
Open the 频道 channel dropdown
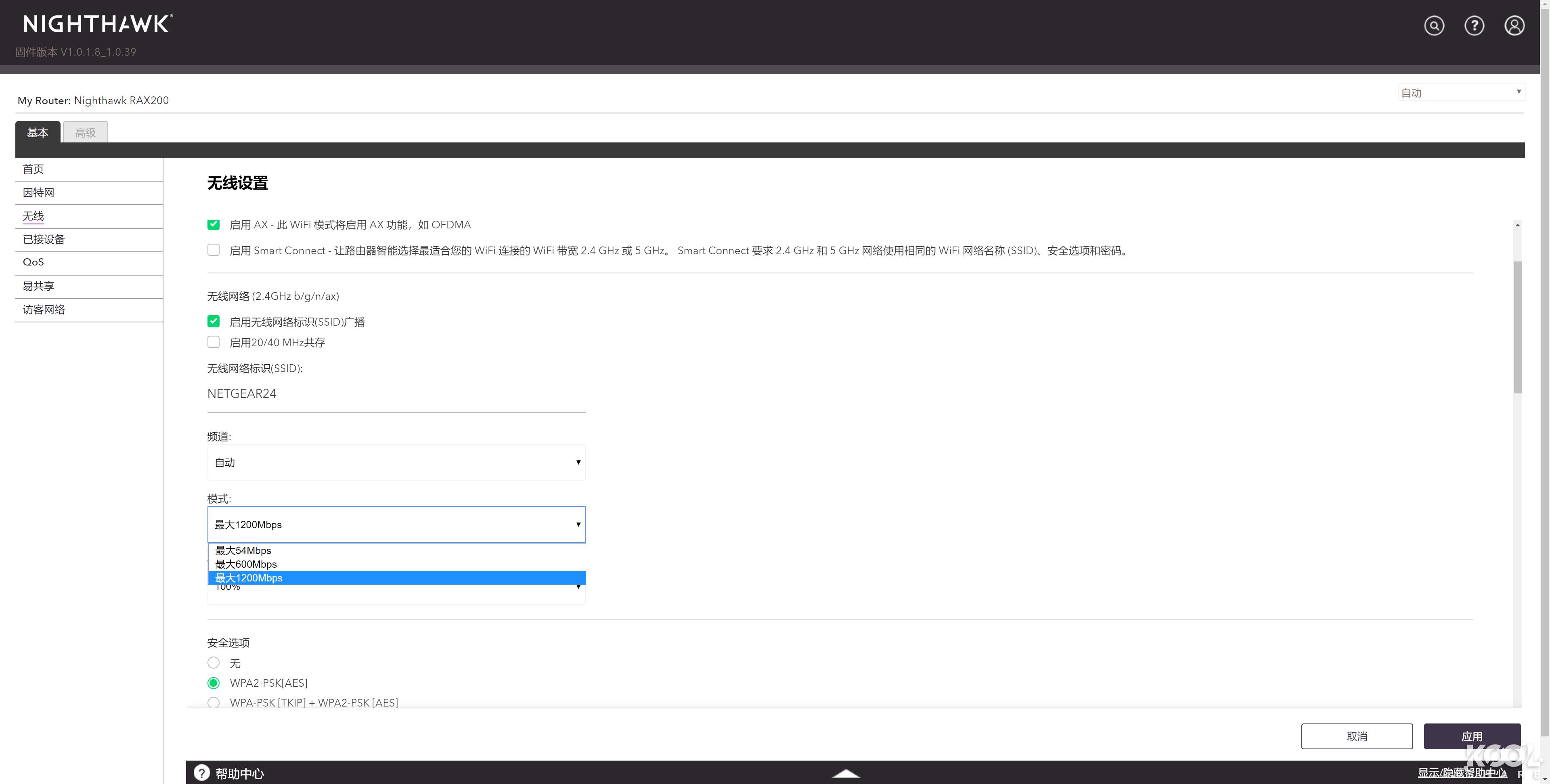[396, 462]
